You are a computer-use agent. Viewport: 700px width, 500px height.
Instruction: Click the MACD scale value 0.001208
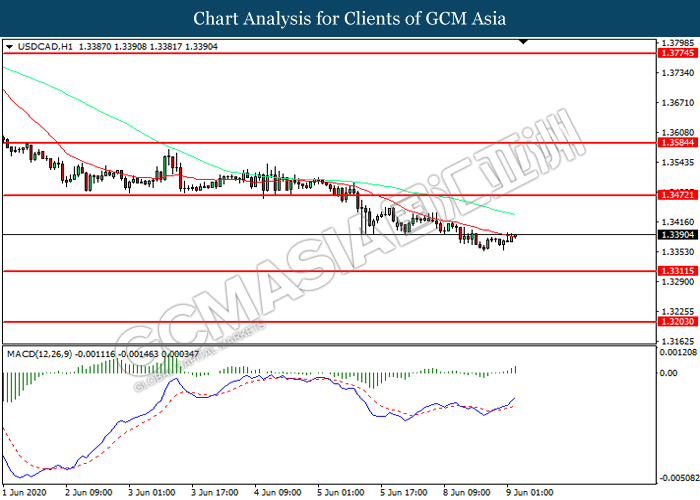(678, 353)
